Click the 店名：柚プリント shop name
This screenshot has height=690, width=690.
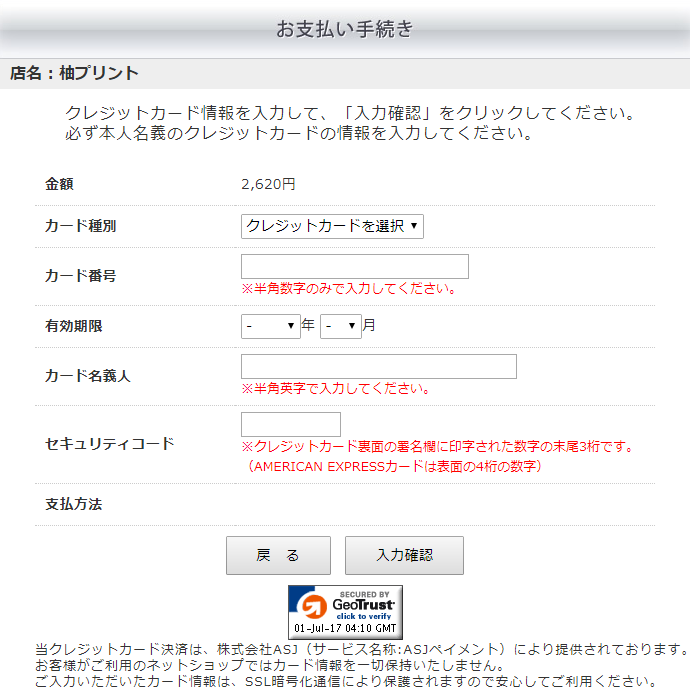74,73
